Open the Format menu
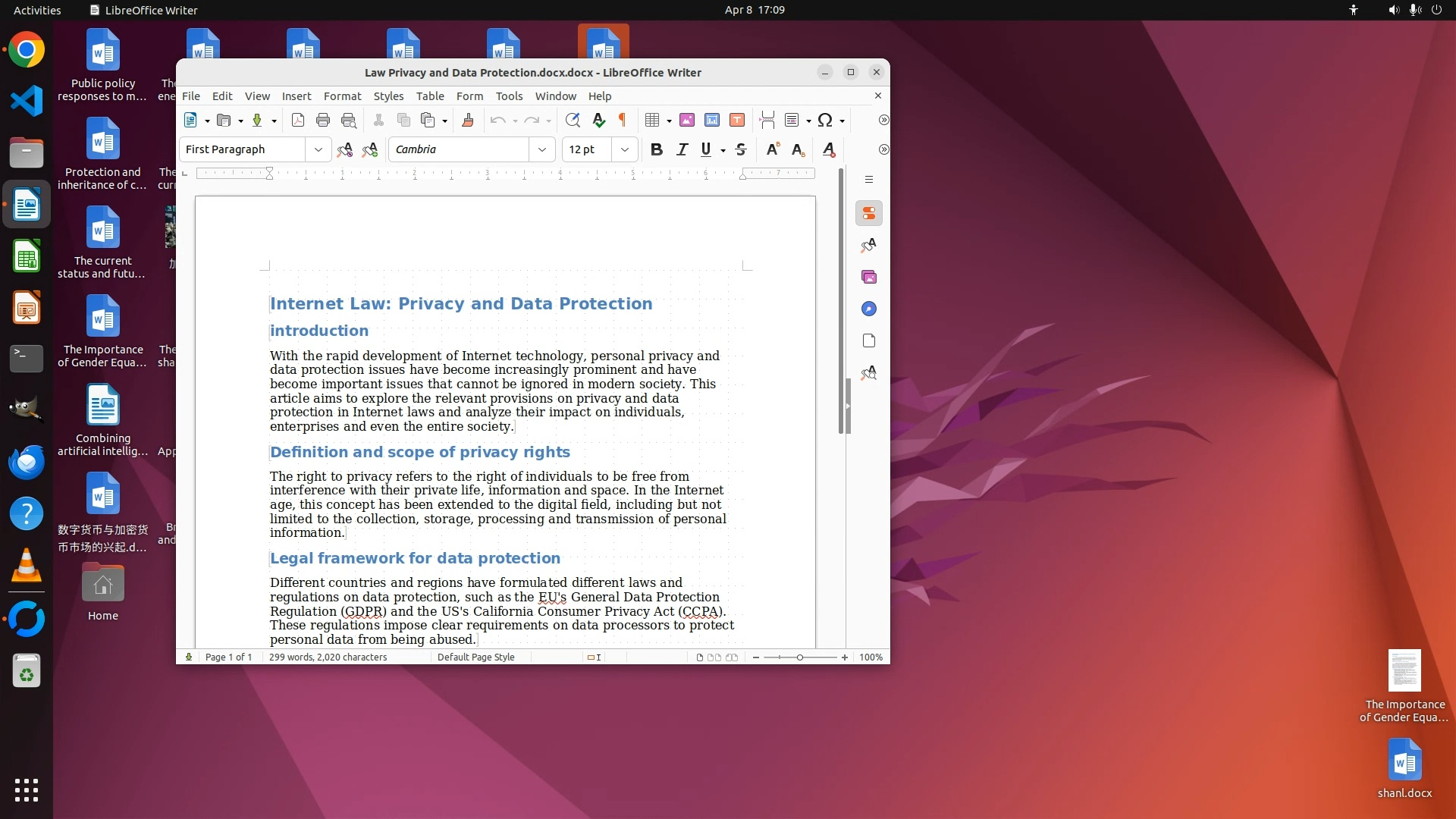This screenshot has height=819, width=1456. 342,96
